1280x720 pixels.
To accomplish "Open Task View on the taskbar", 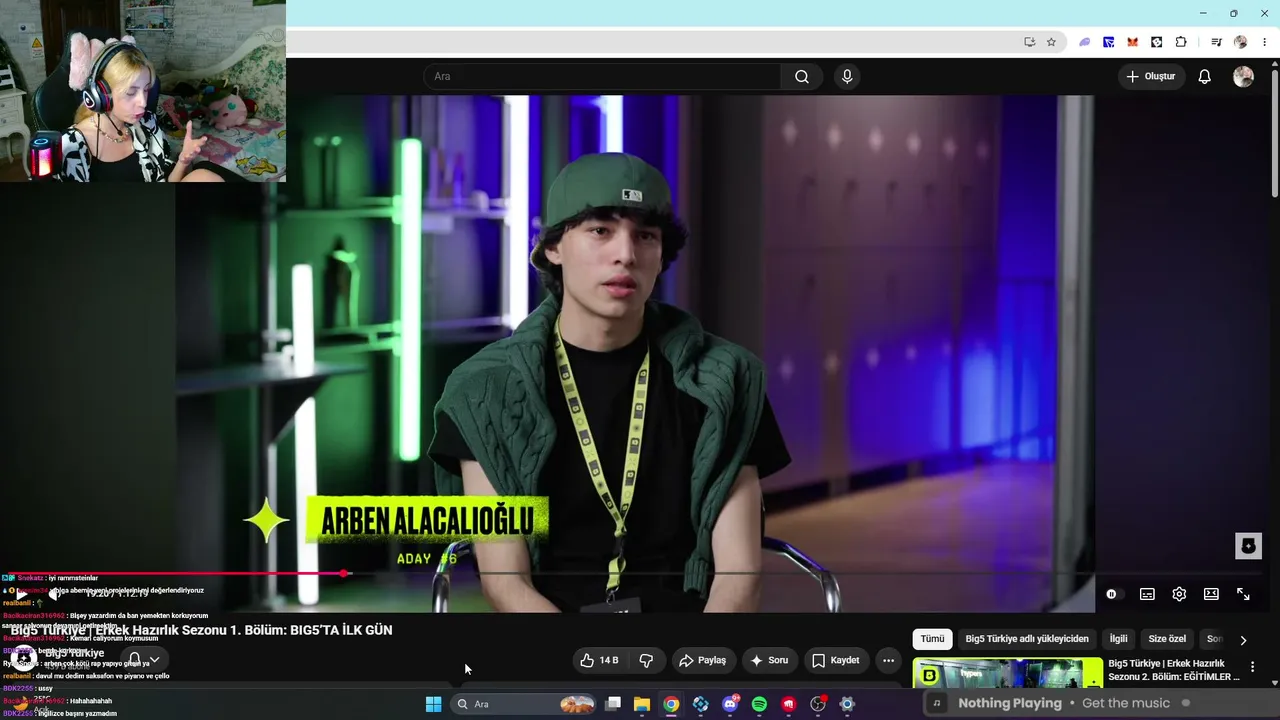I will pyautogui.click(x=613, y=704).
